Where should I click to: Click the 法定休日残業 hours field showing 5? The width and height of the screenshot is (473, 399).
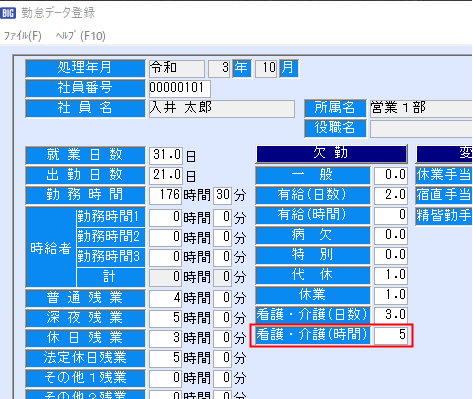point(165,358)
